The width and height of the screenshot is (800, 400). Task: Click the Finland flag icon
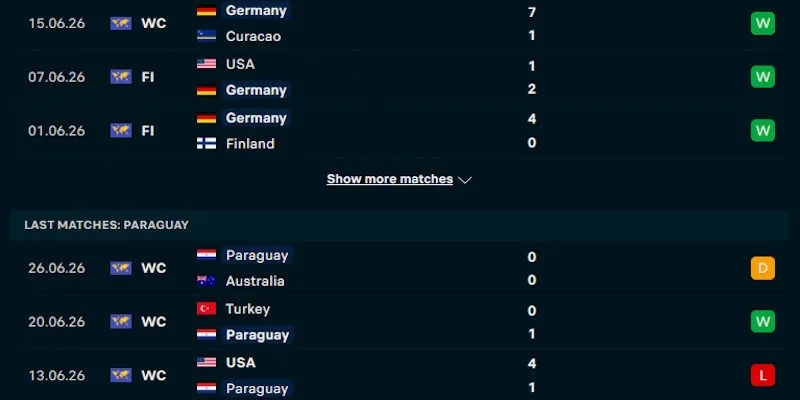click(x=207, y=143)
